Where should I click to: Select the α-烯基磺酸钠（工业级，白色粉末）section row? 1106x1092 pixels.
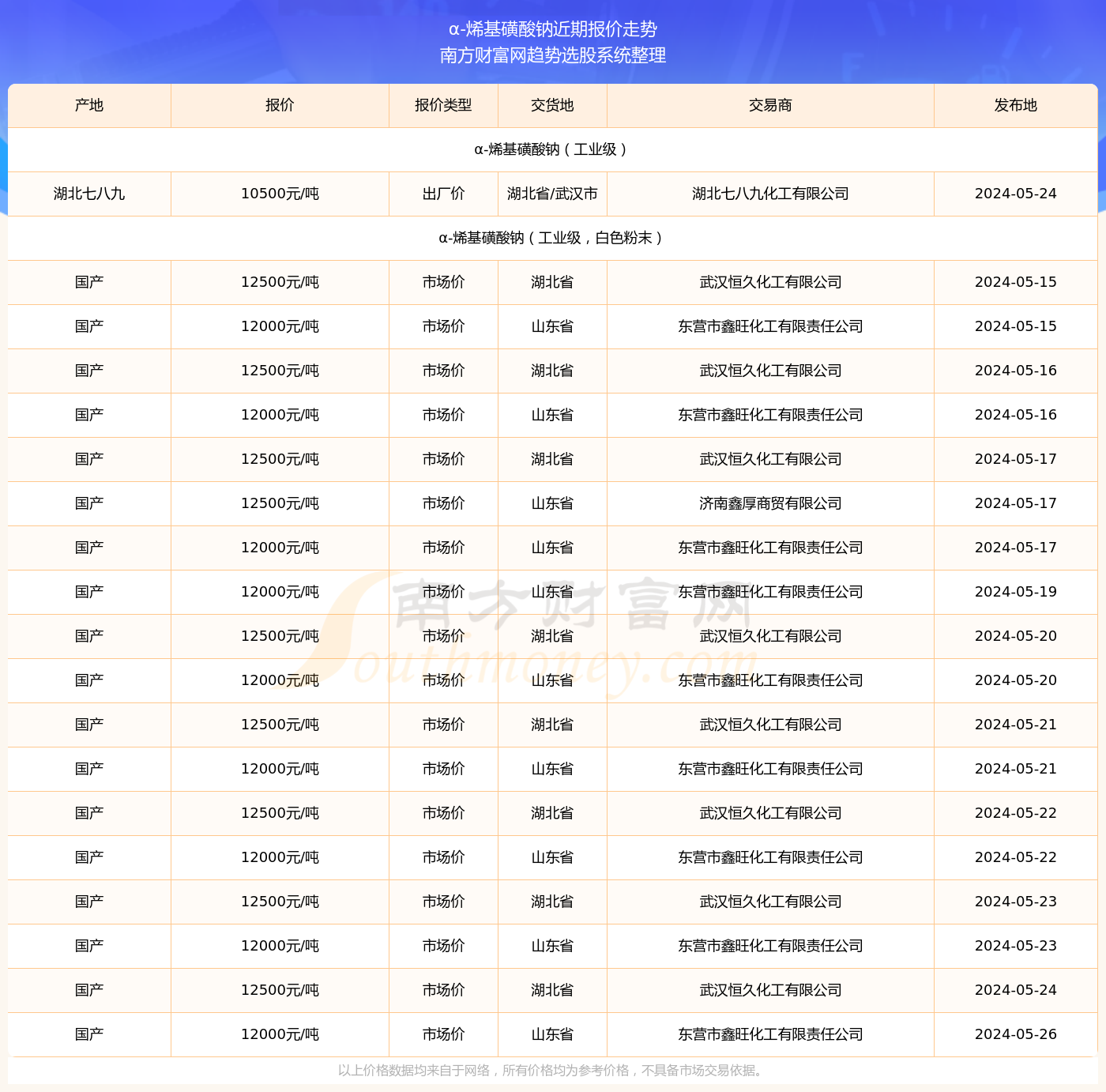[x=553, y=238]
